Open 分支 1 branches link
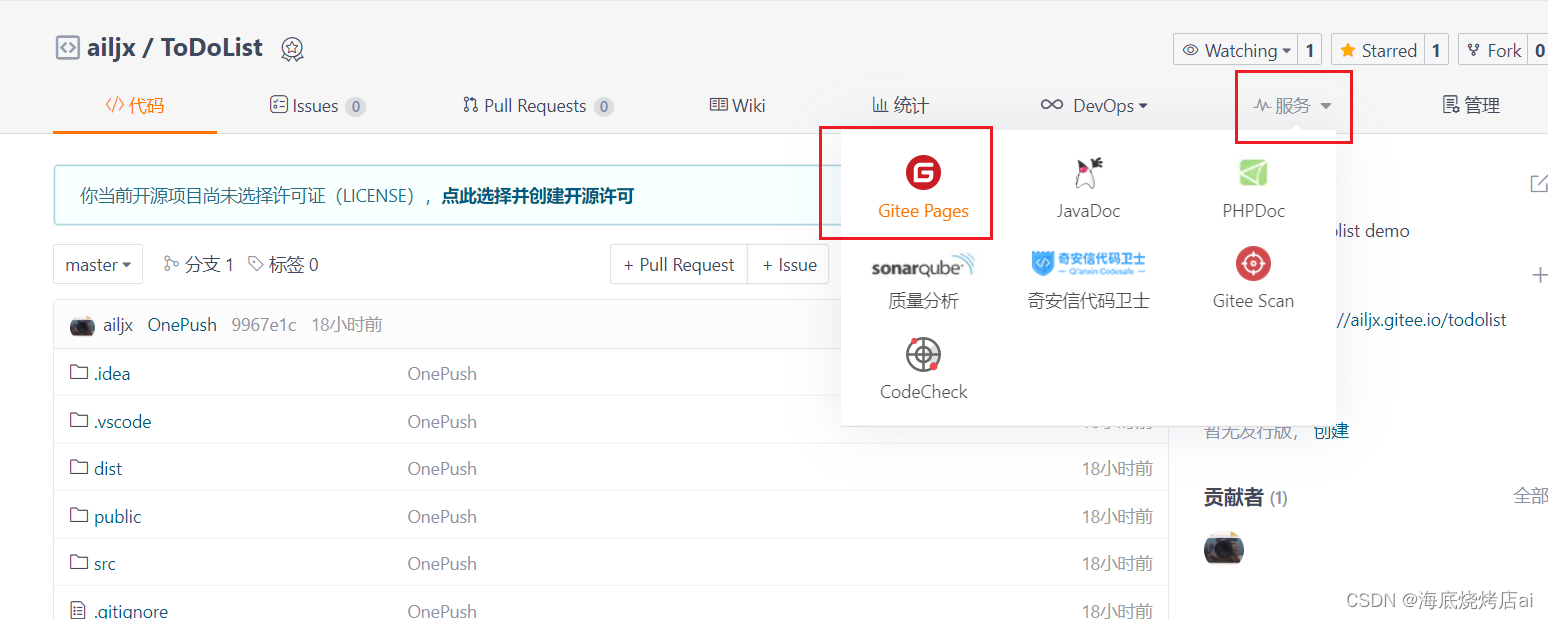Image resolution: width=1548 pixels, height=619 pixels. (x=198, y=265)
